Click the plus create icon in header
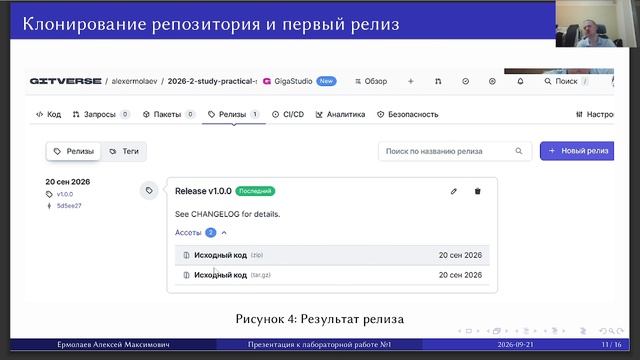 click(x=411, y=81)
